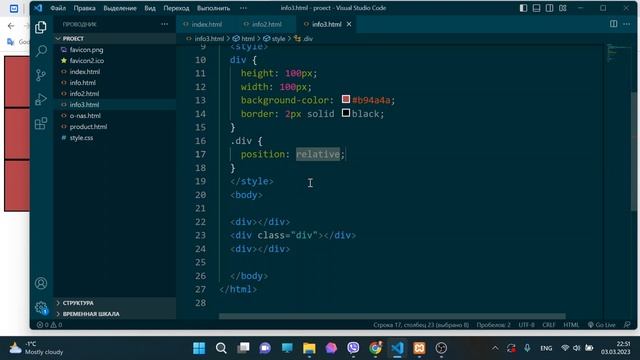Split the editor to the right
The width and height of the screenshot is (640, 360).
pyautogui.click(x=613, y=24)
